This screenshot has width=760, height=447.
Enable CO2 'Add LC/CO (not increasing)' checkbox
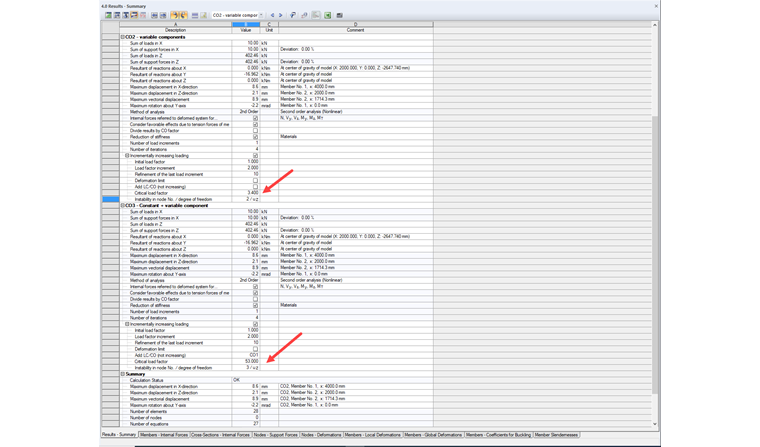pos(255,187)
